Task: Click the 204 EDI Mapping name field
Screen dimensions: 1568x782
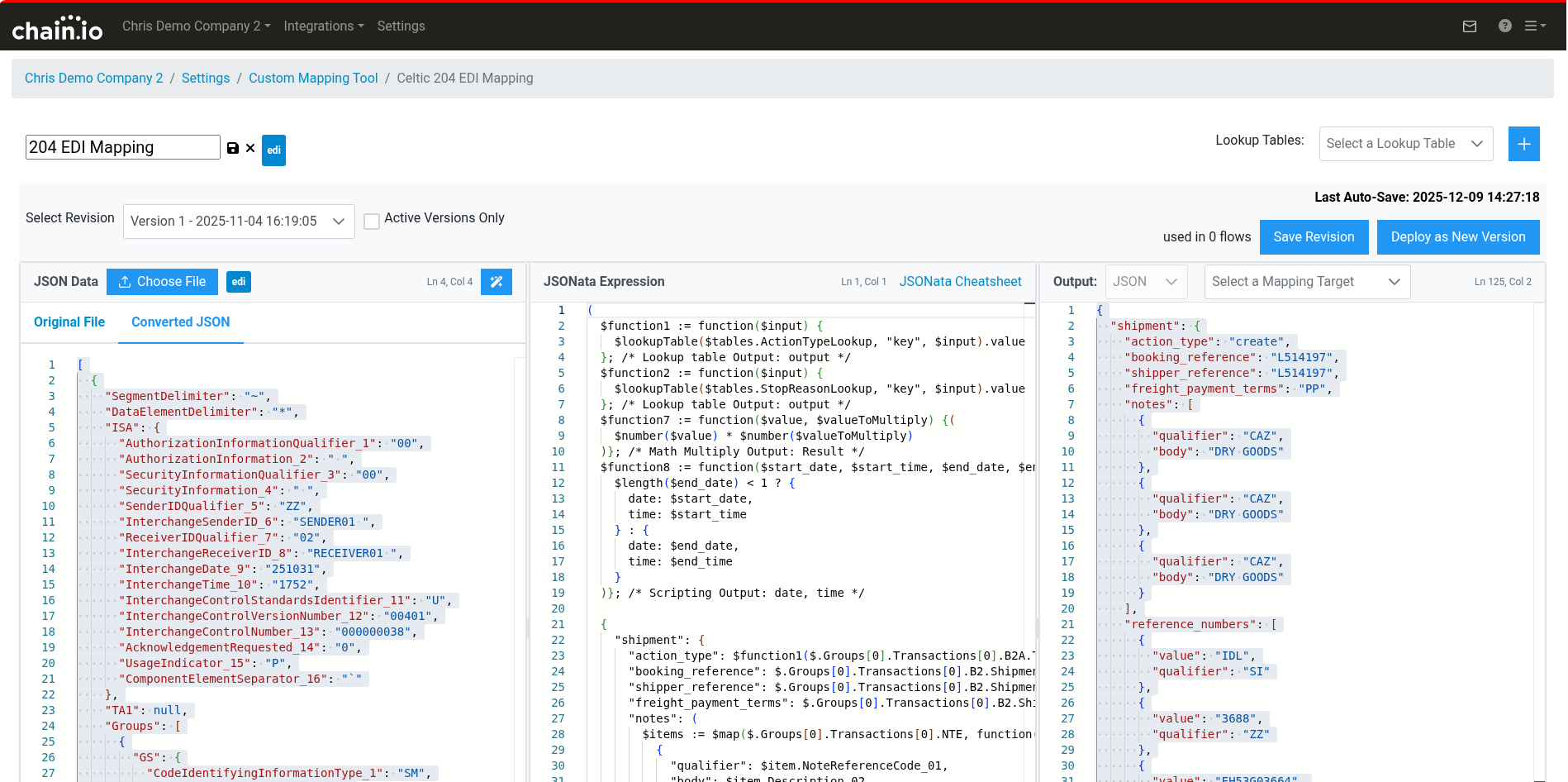Action: [x=122, y=147]
